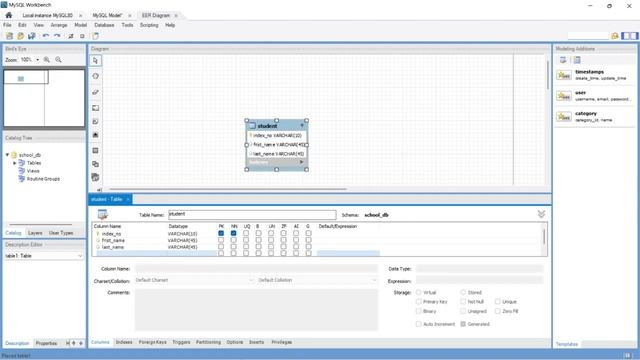Expand Indexes section in student table
640x360 pixels.
pyautogui.click(x=302, y=162)
